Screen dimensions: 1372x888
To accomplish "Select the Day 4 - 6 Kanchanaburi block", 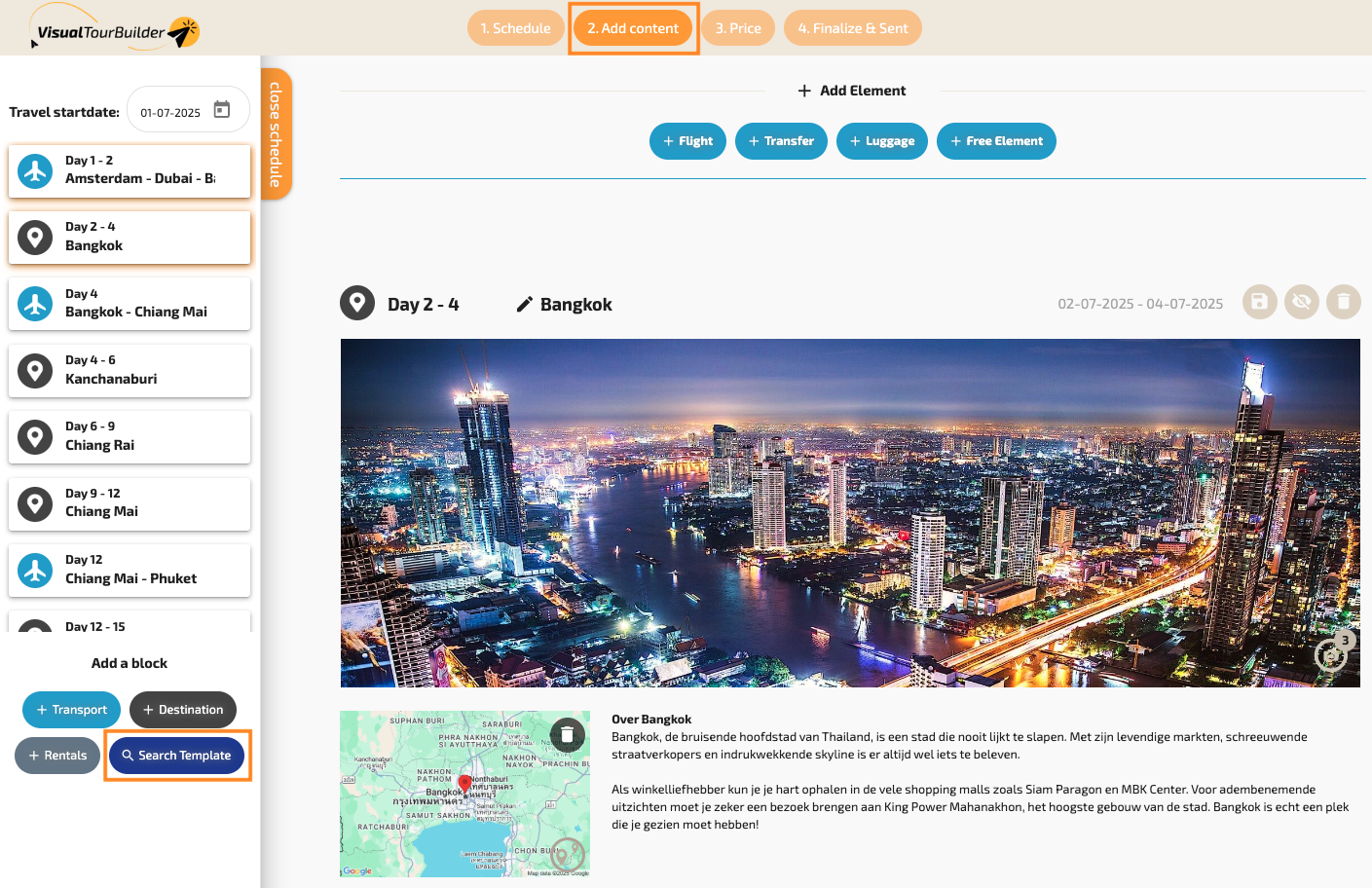I will [x=130, y=370].
